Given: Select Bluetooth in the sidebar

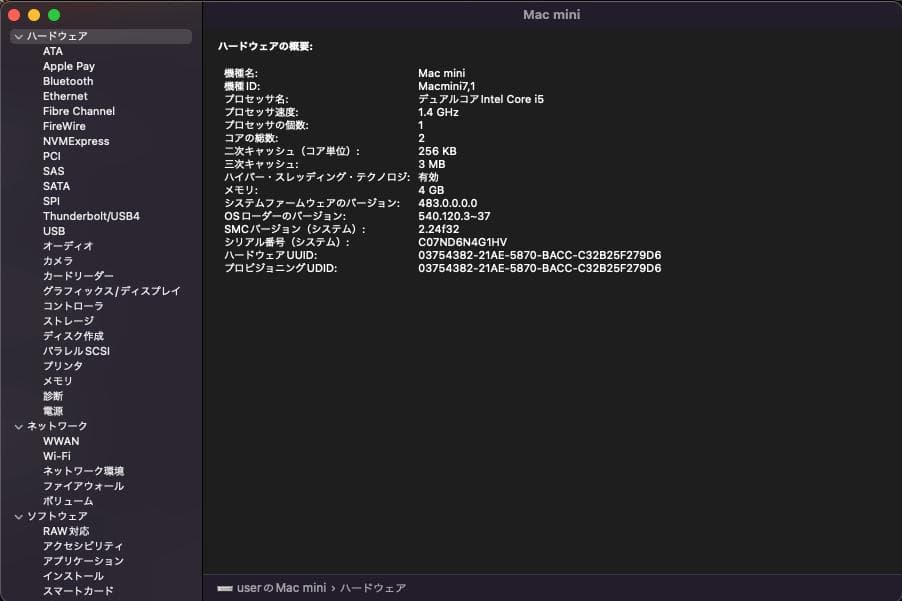Looking at the screenshot, I should pos(68,81).
